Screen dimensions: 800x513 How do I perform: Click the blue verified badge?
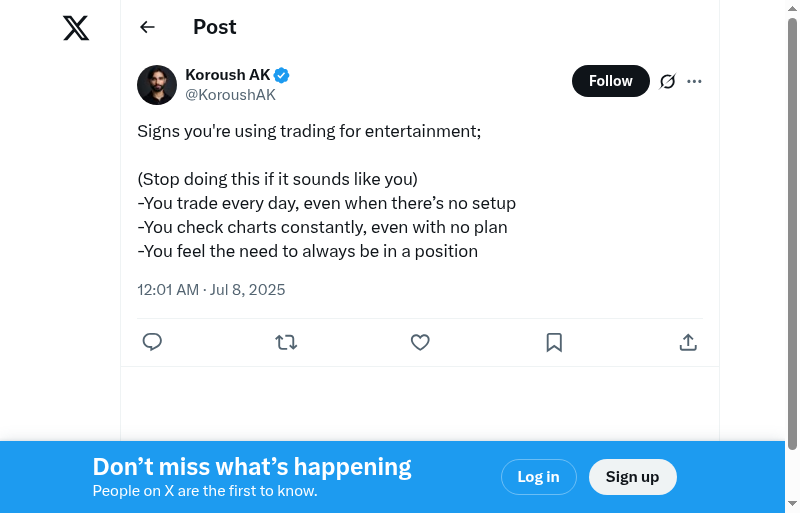tap(282, 75)
